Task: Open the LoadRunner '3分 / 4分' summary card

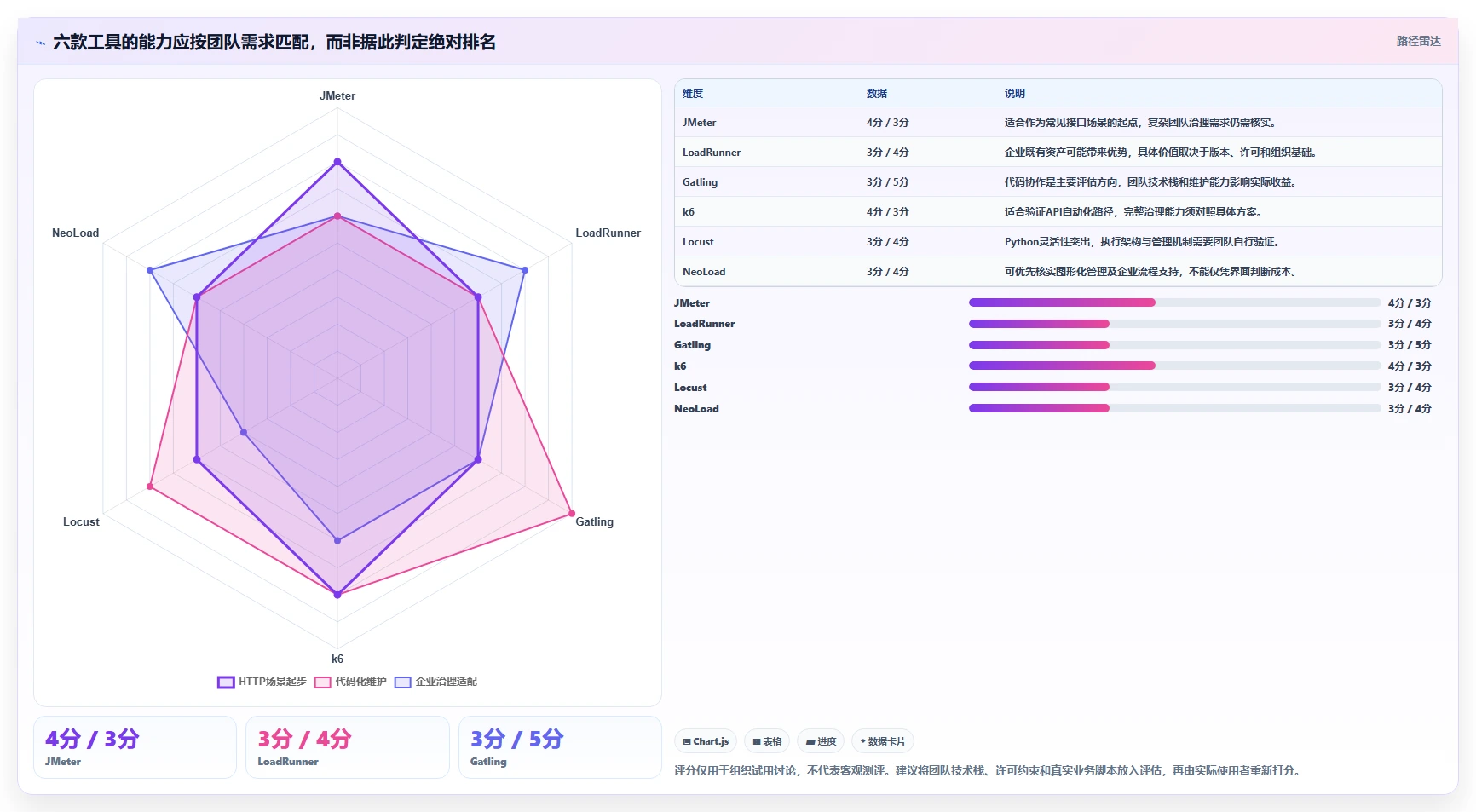Action: 348,747
